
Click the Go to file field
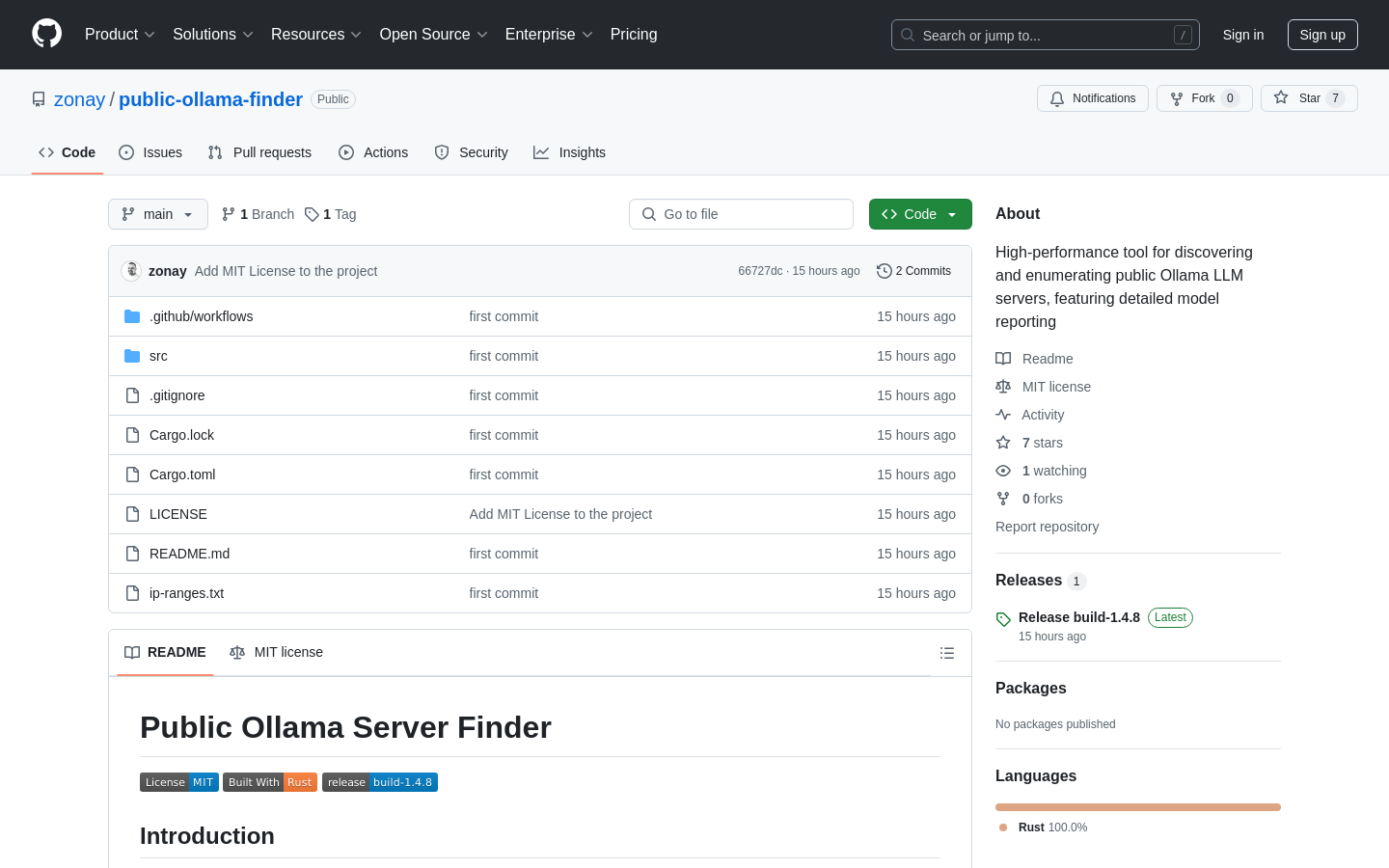[741, 214]
